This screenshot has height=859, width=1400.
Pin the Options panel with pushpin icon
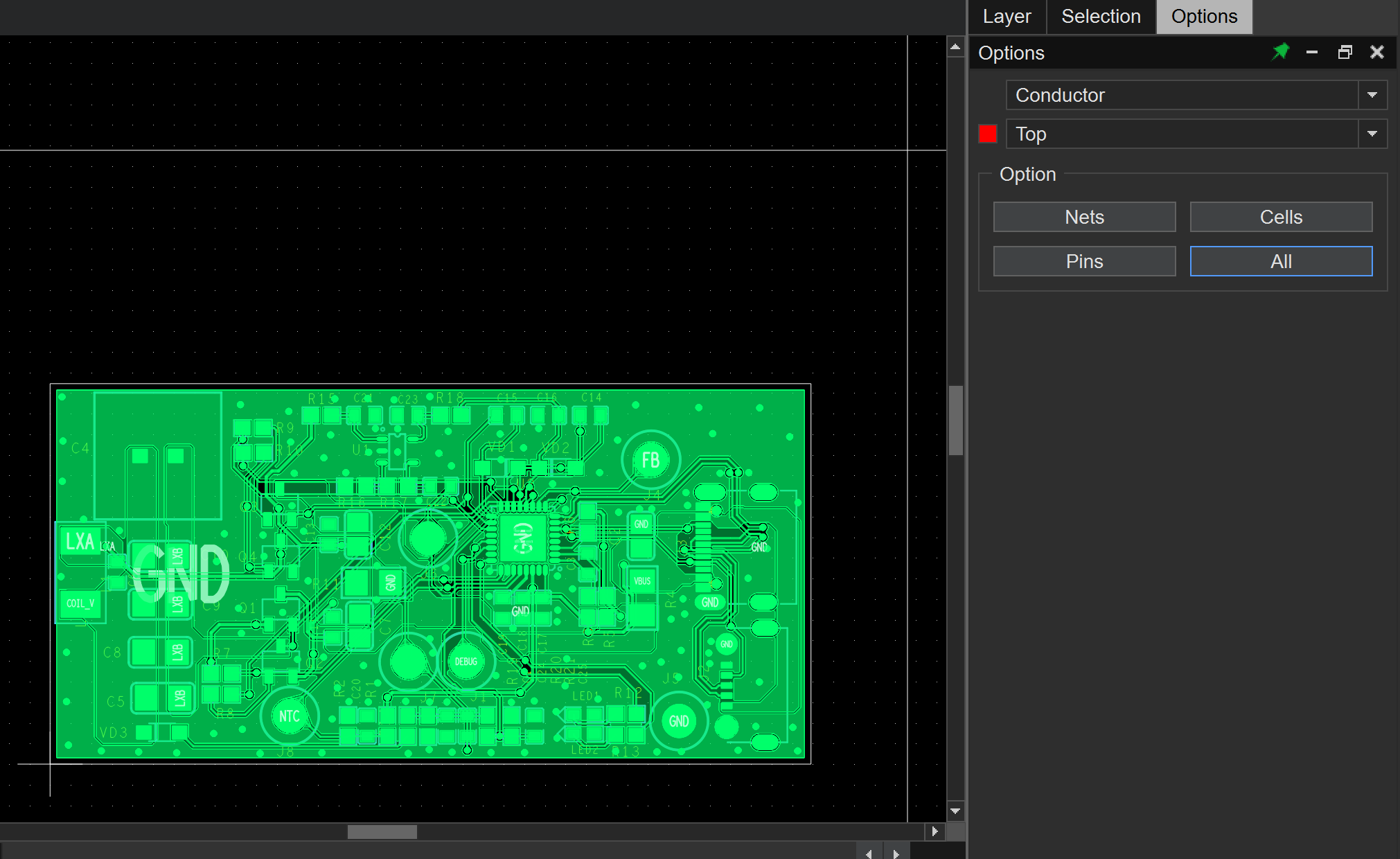(1280, 52)
